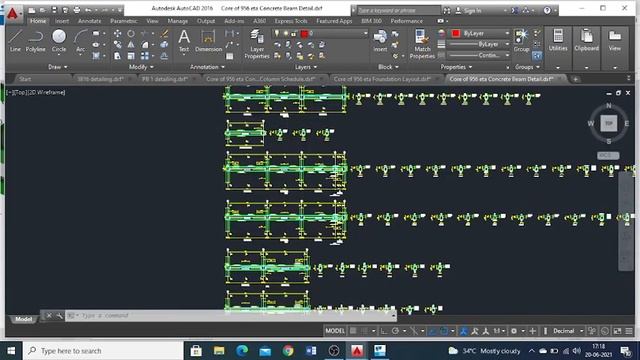
Task: Click the keyword search box in title bar
Action: (x=398, y=11)
